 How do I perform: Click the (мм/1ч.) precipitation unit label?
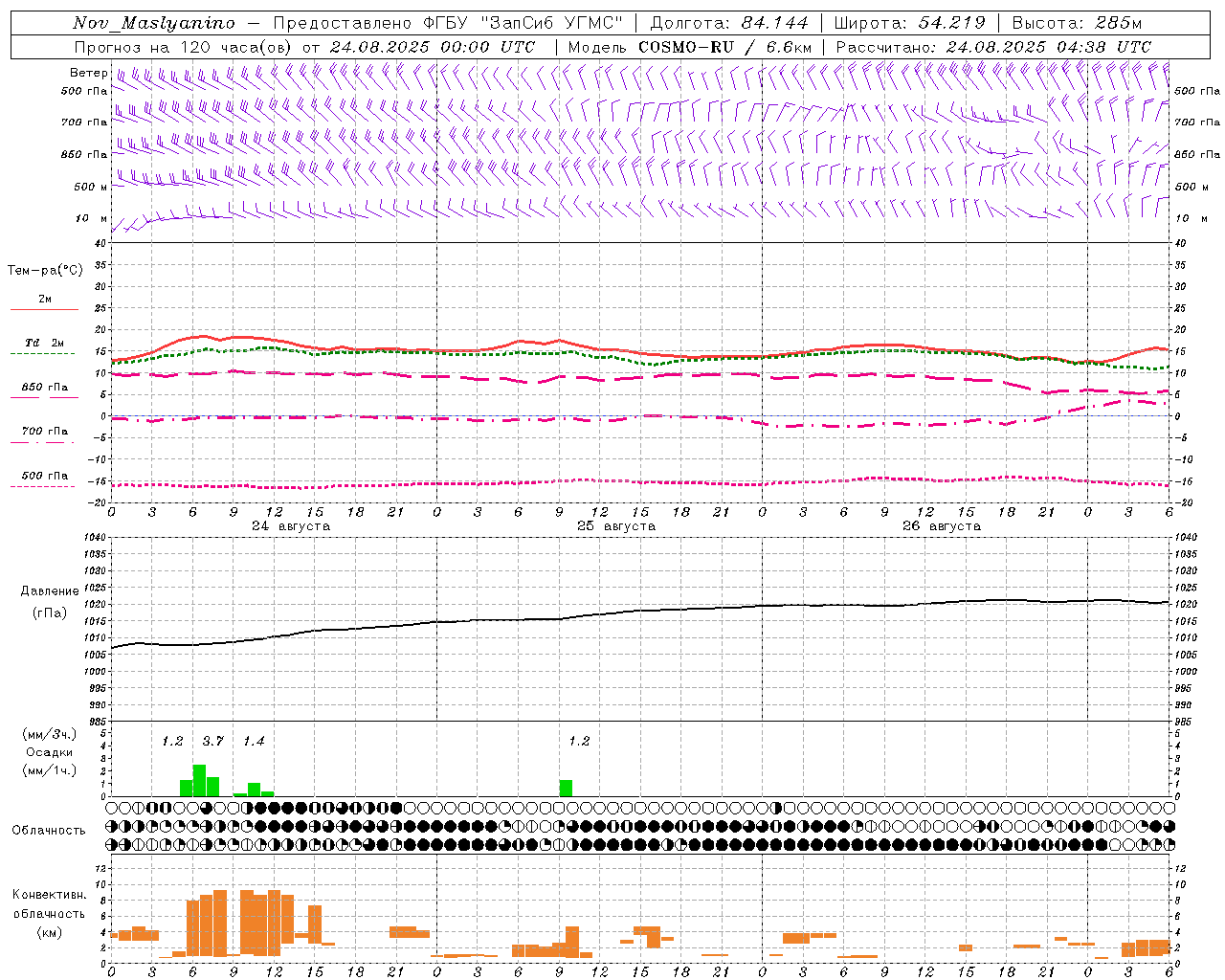49,769
